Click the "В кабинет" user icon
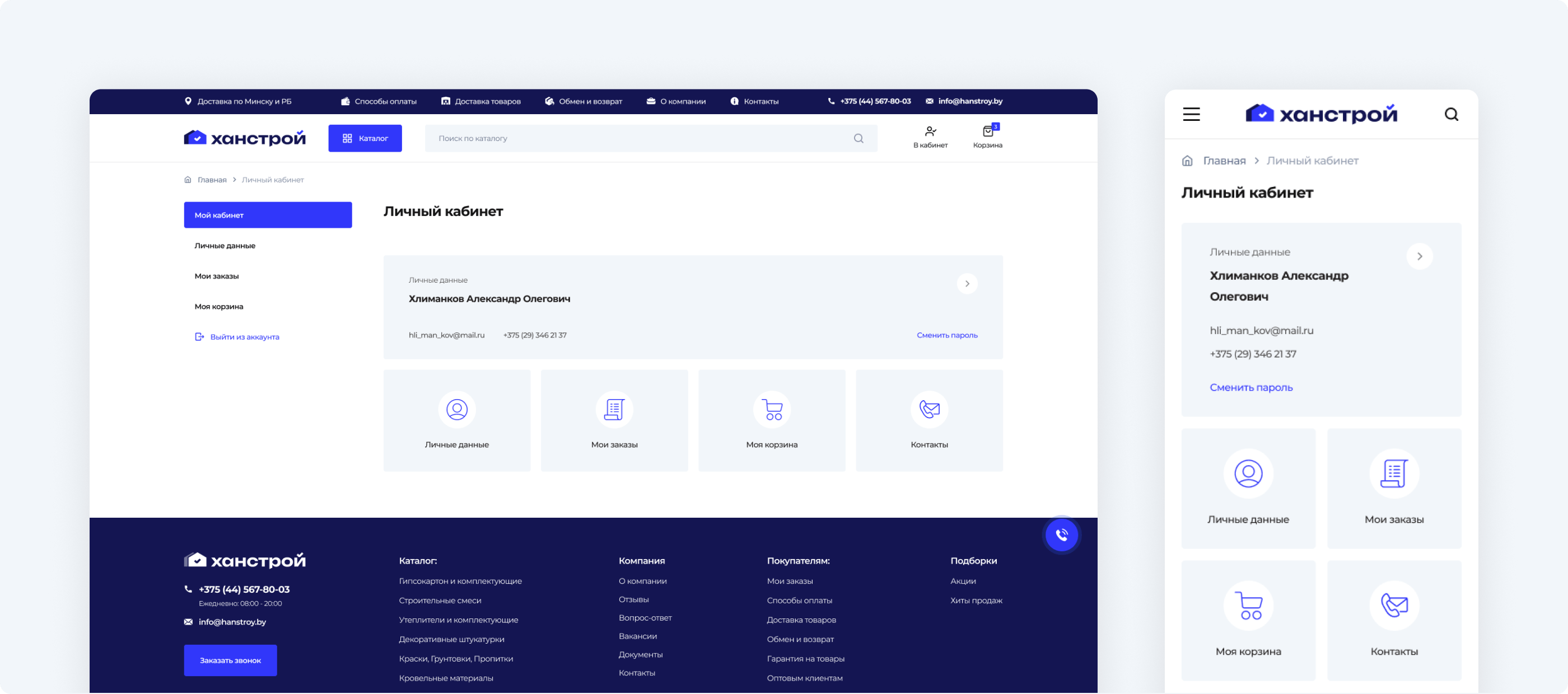 [x=930, y=132]
